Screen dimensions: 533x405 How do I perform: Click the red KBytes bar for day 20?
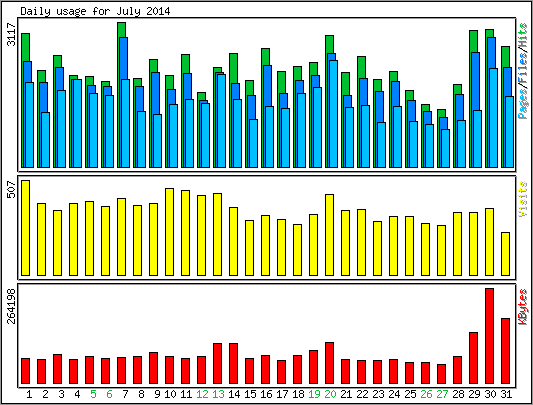coord(329,363)
